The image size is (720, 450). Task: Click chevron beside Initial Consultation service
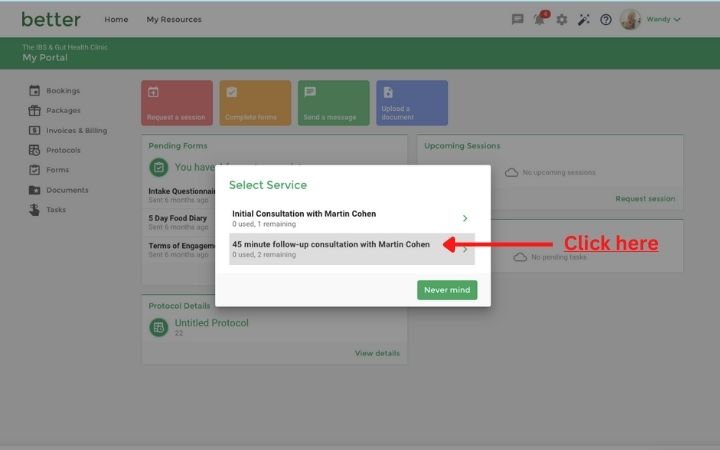point(465,218)
